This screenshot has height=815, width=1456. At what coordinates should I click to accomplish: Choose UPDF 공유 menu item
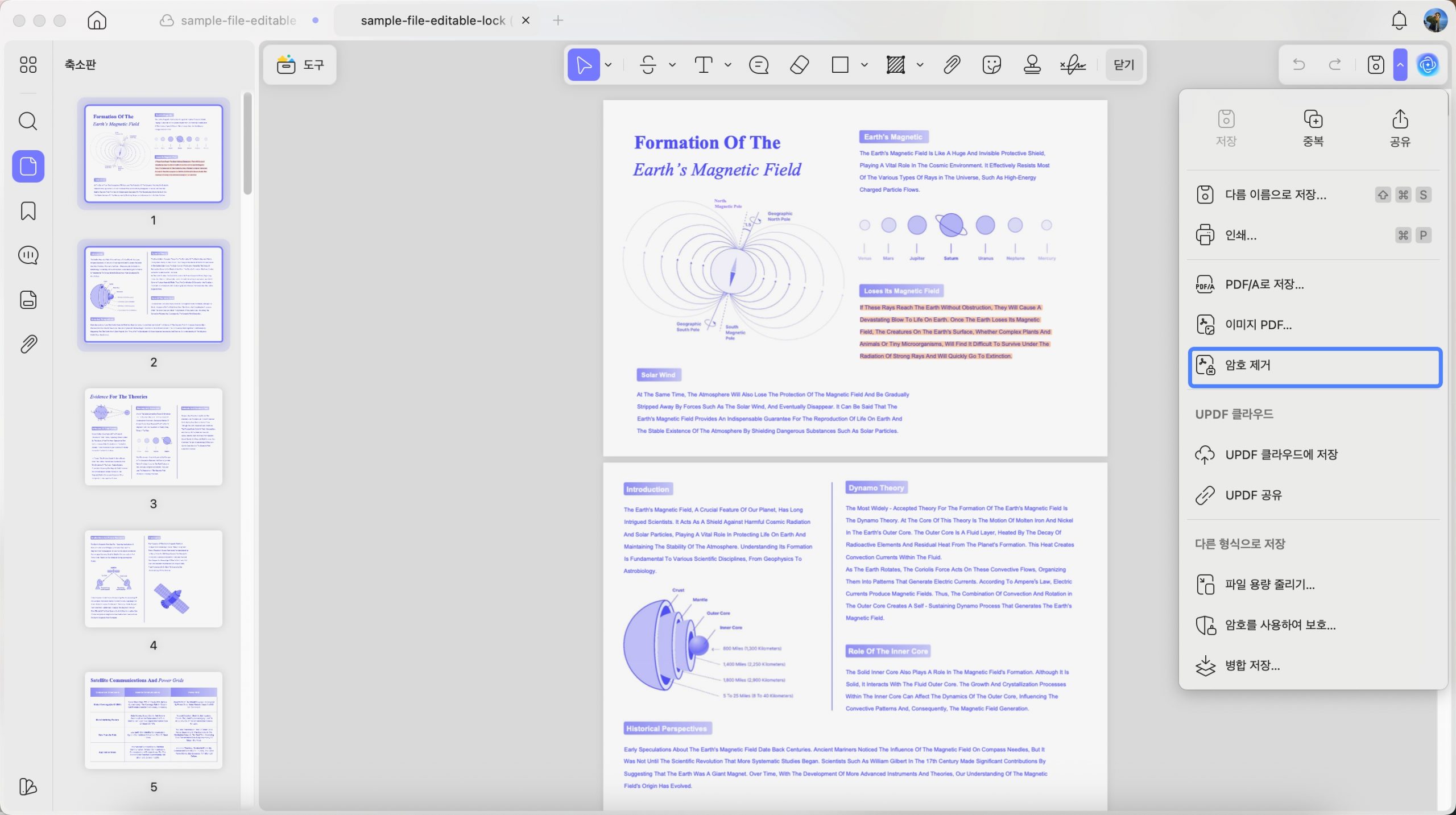click(x=1314, y=495)
